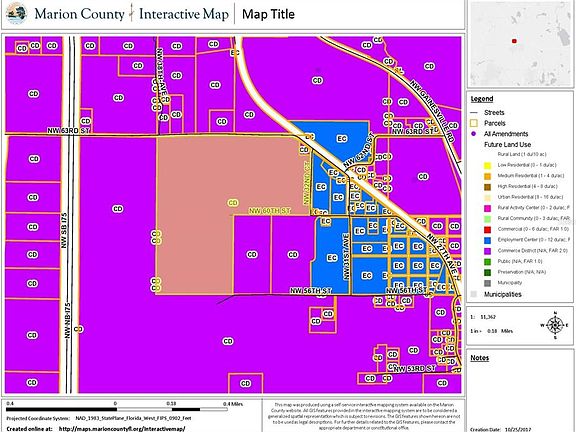The image size is (576, 432).
Task: Click the Legend panel heading
Action: click(x=482, y=99)
